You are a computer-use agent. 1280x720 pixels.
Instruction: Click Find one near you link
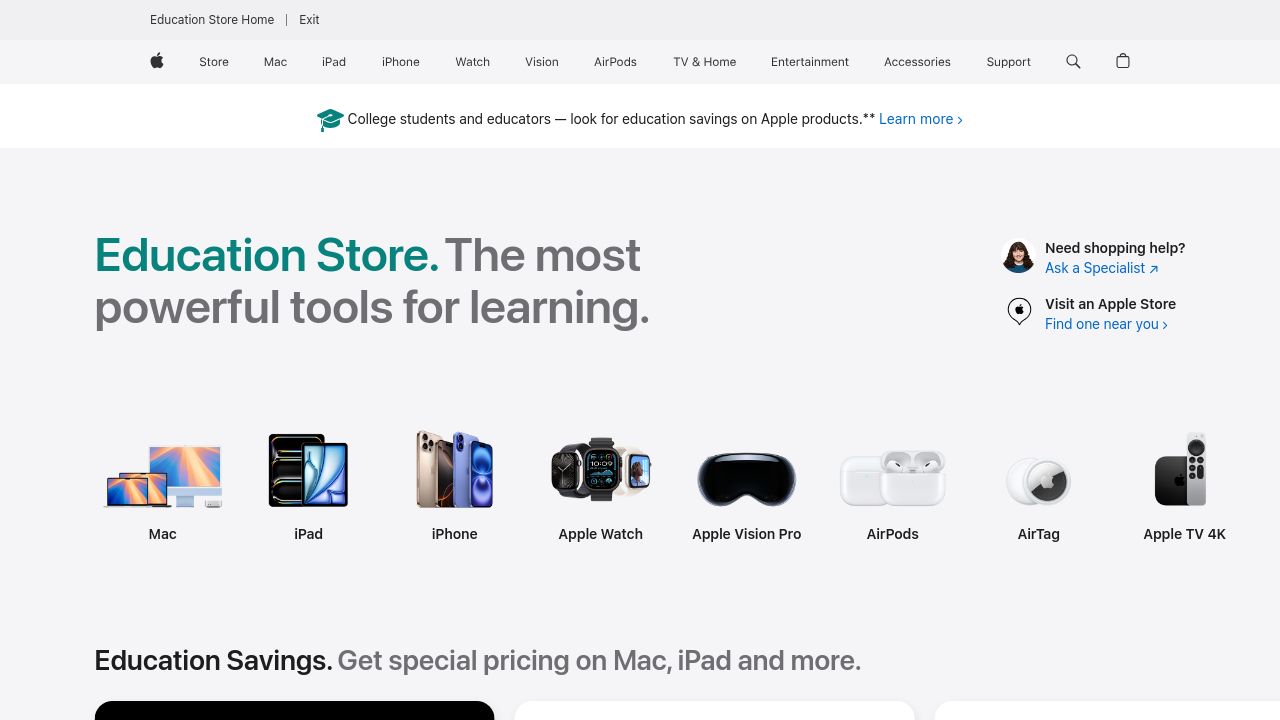[1106, 324]
